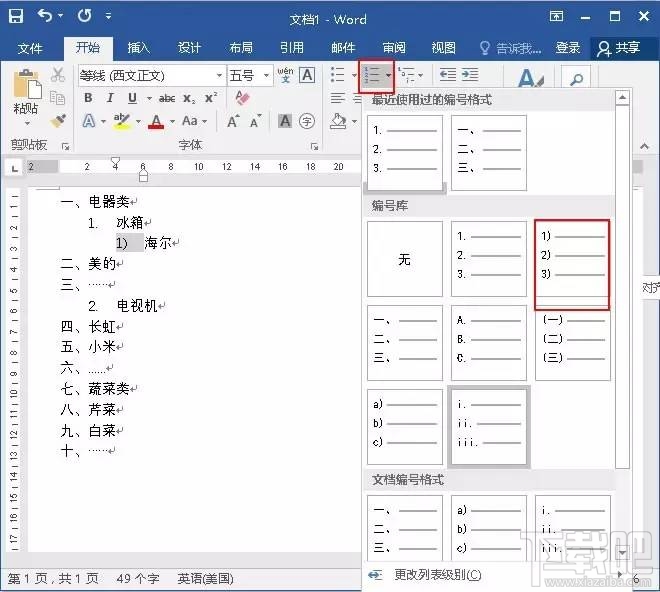Click the phonetic guide wén icon

coord(285,75)
